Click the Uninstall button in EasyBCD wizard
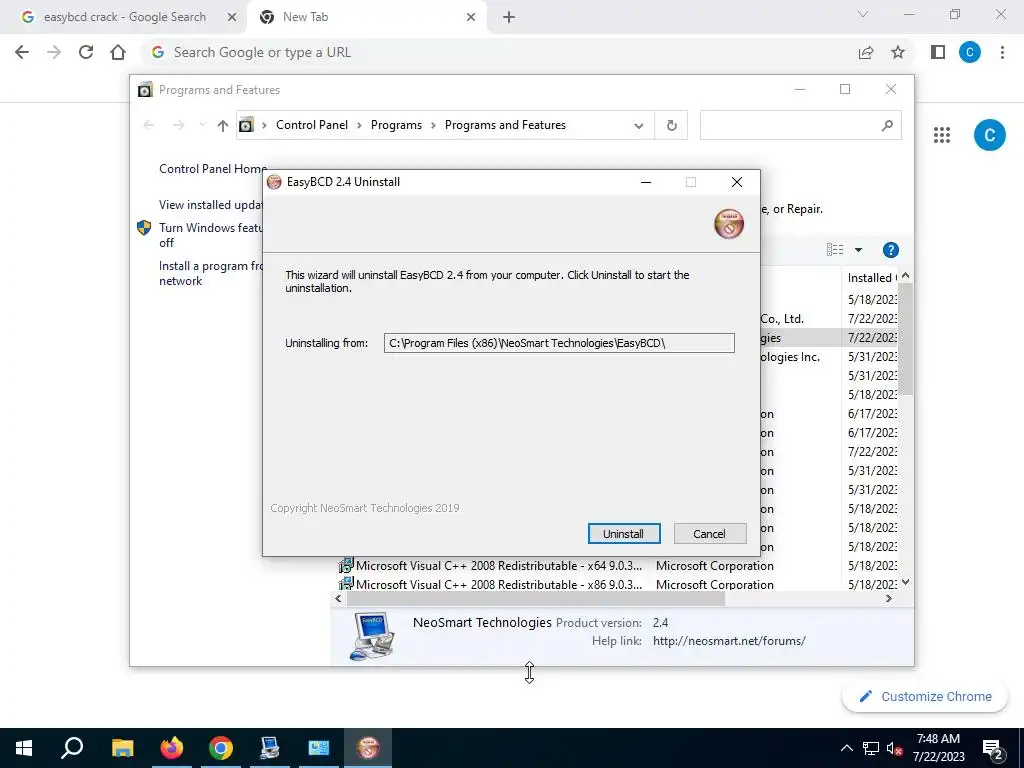1024x768 pixels. click(x=624, y=534)
